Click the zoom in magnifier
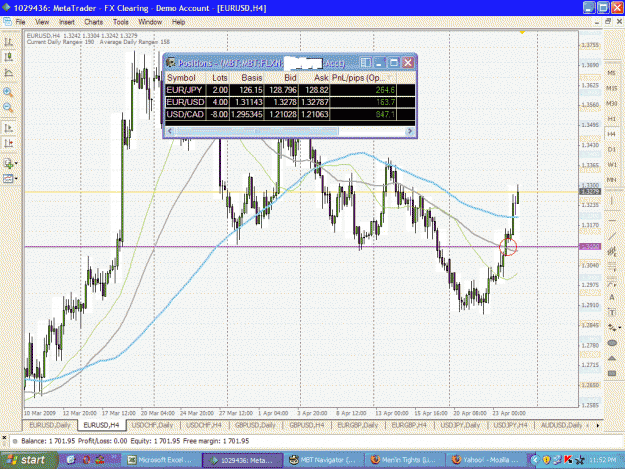This screenshot has width=625, height=469. 8,92
